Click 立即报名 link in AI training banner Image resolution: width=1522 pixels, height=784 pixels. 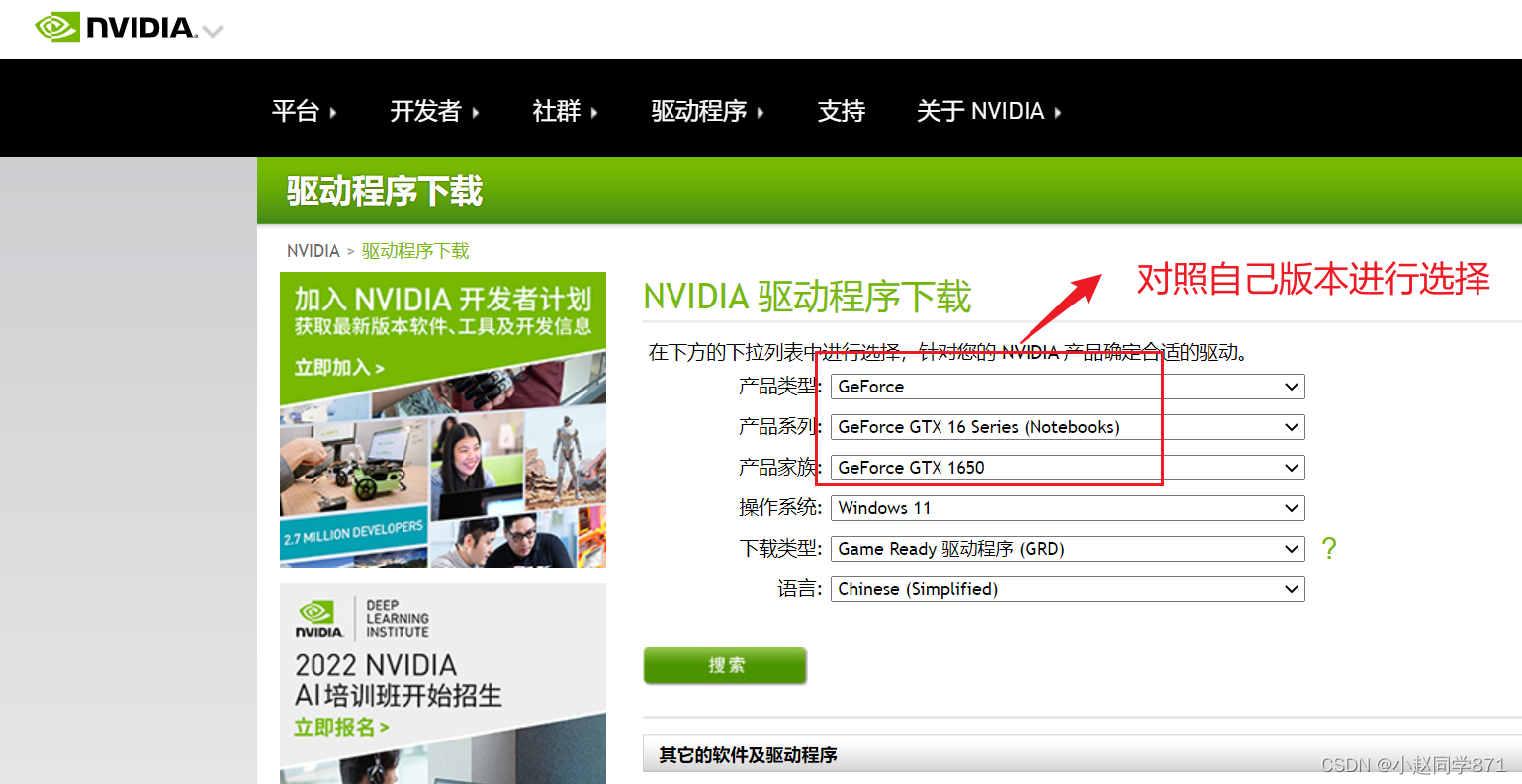341,728
